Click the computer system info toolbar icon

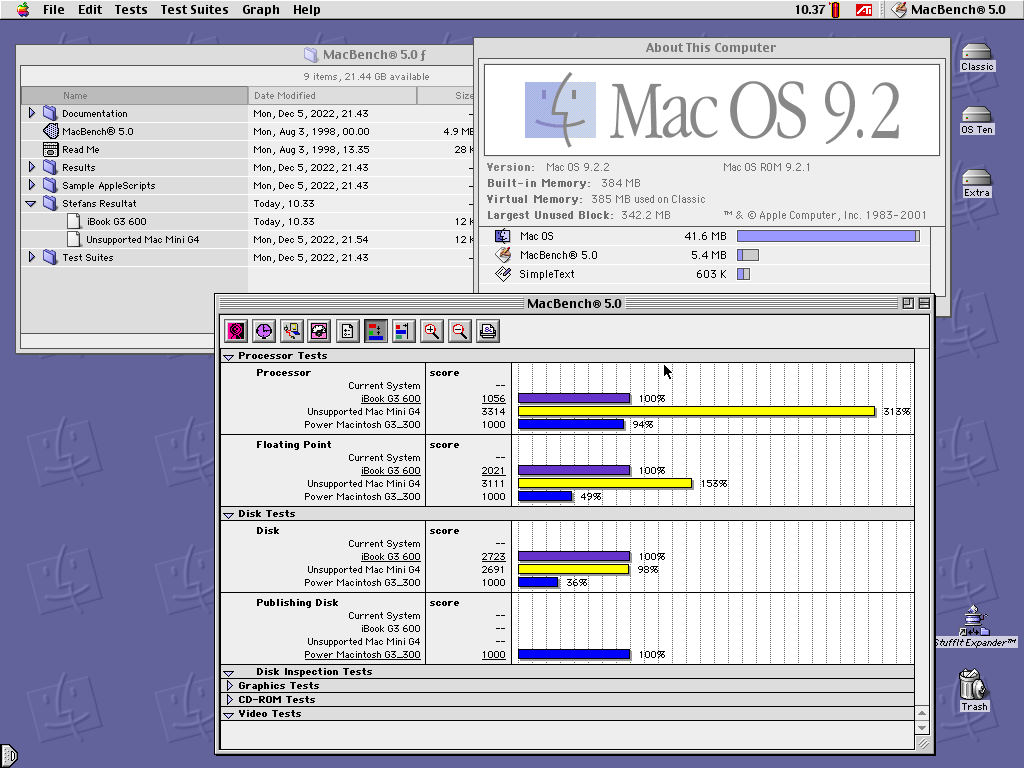[292, 331]
